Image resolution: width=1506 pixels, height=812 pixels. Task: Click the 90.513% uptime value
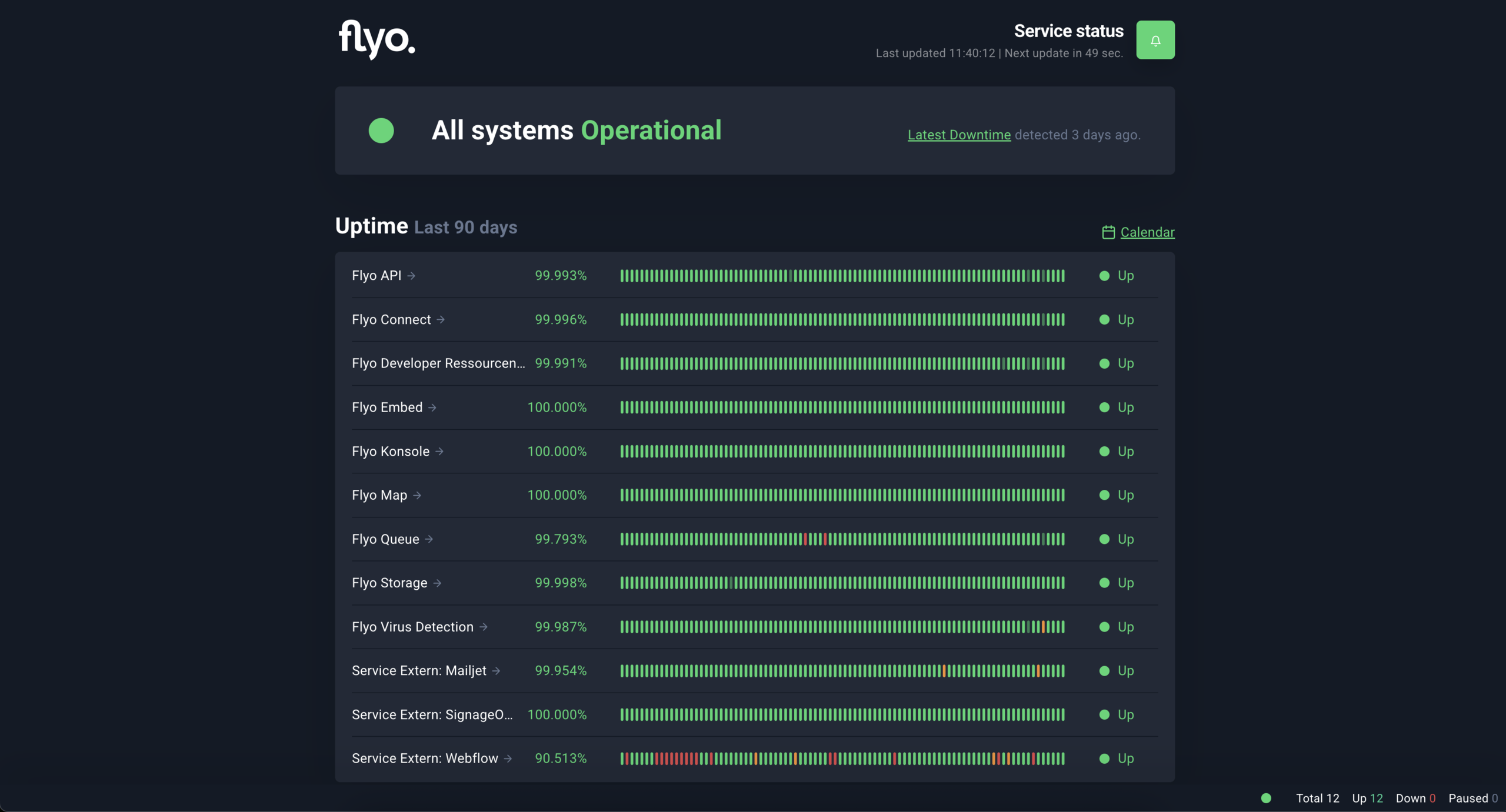tap(561, 758)
